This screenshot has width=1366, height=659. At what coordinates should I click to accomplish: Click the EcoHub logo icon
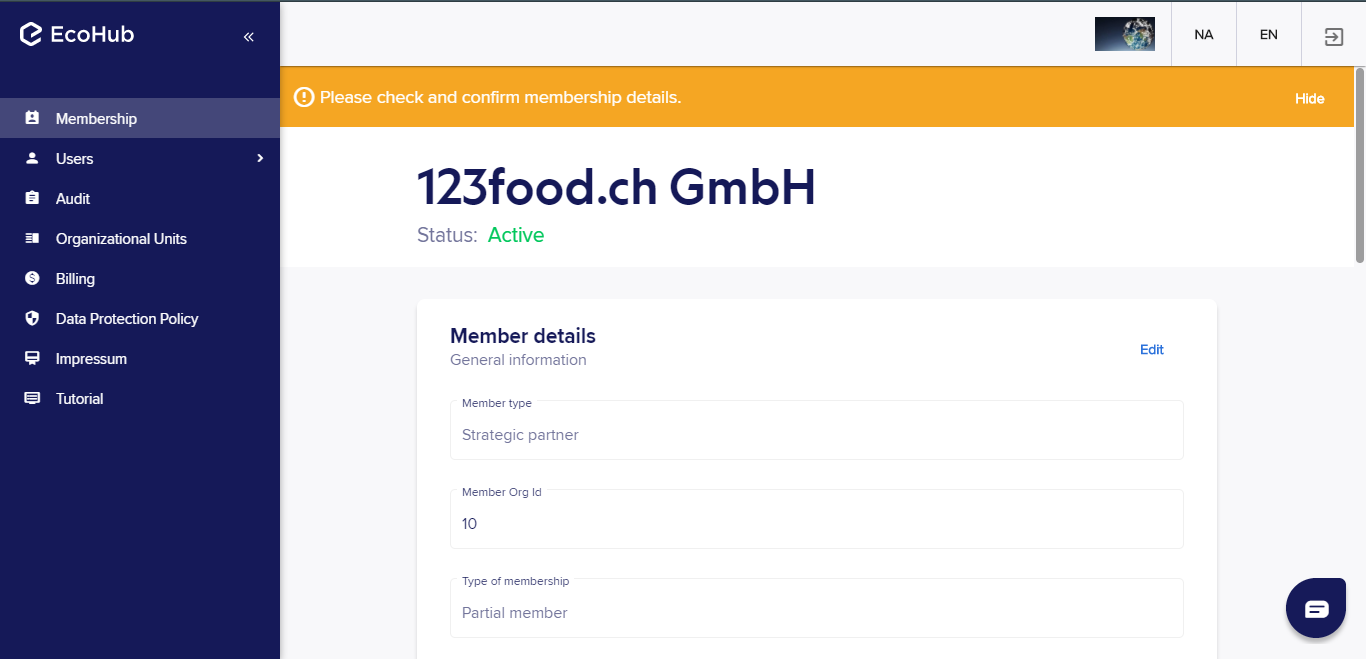[x=31, y=35]
